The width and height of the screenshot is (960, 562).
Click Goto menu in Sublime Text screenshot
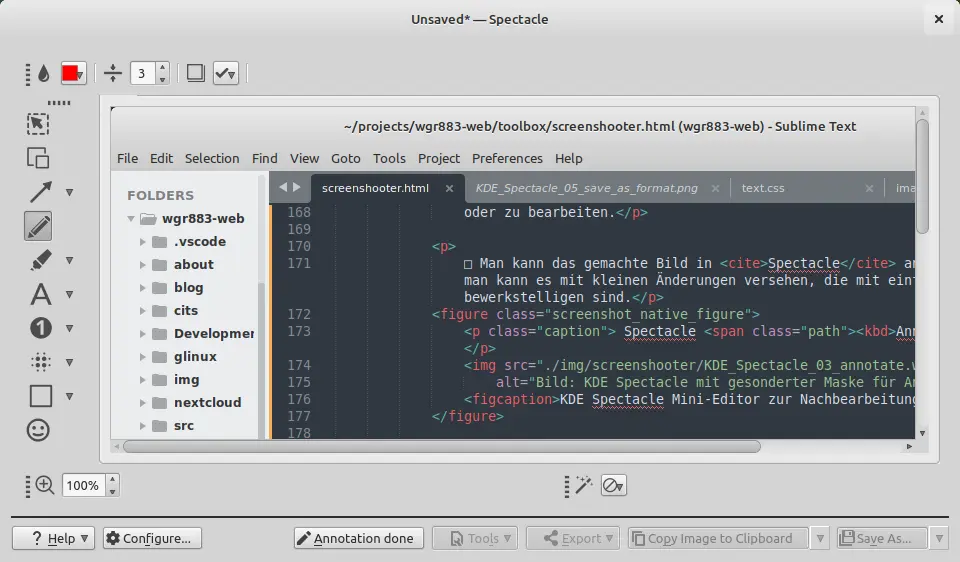point(346,159)
